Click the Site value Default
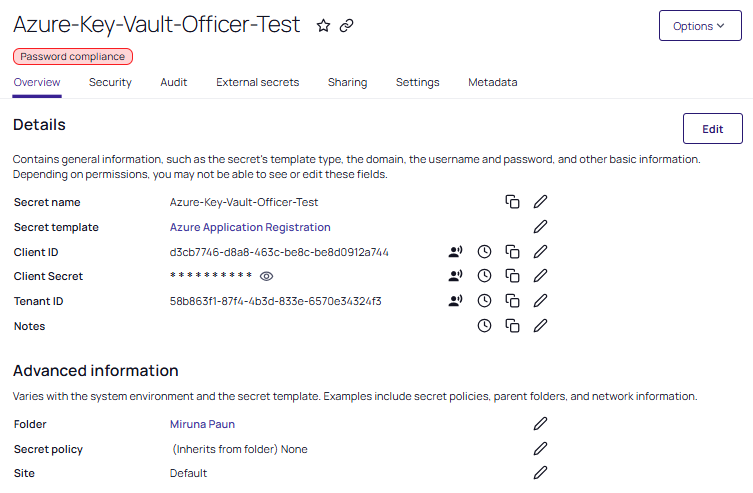753x493 pixels. (188, 473)
